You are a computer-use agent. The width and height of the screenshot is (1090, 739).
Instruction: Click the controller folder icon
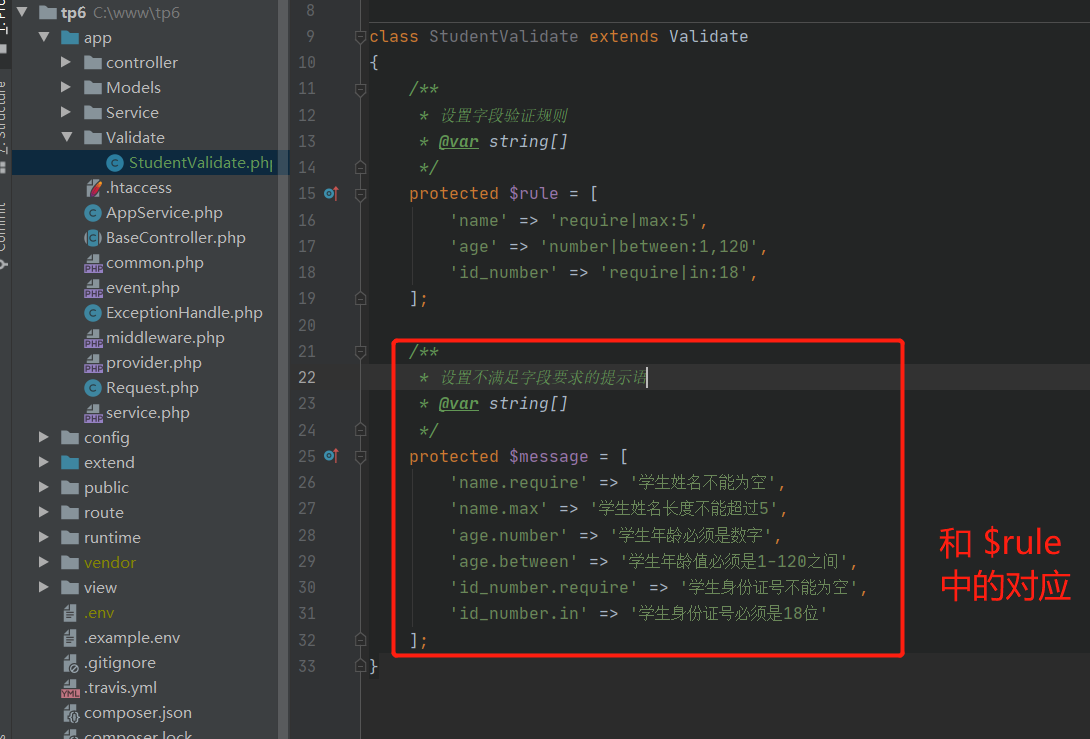pos(93,63)
